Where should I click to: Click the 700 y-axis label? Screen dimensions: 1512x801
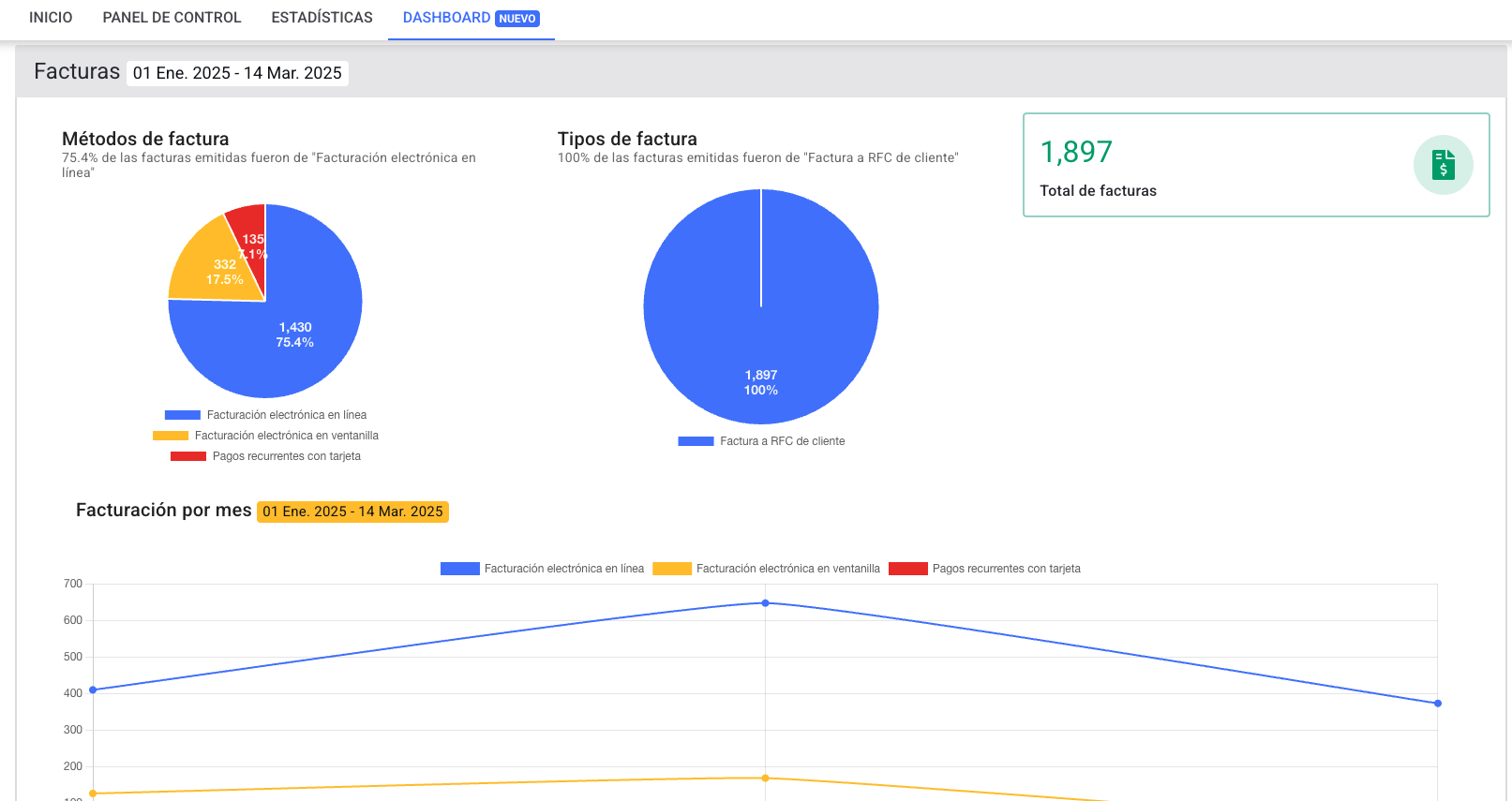pos(73,584)
